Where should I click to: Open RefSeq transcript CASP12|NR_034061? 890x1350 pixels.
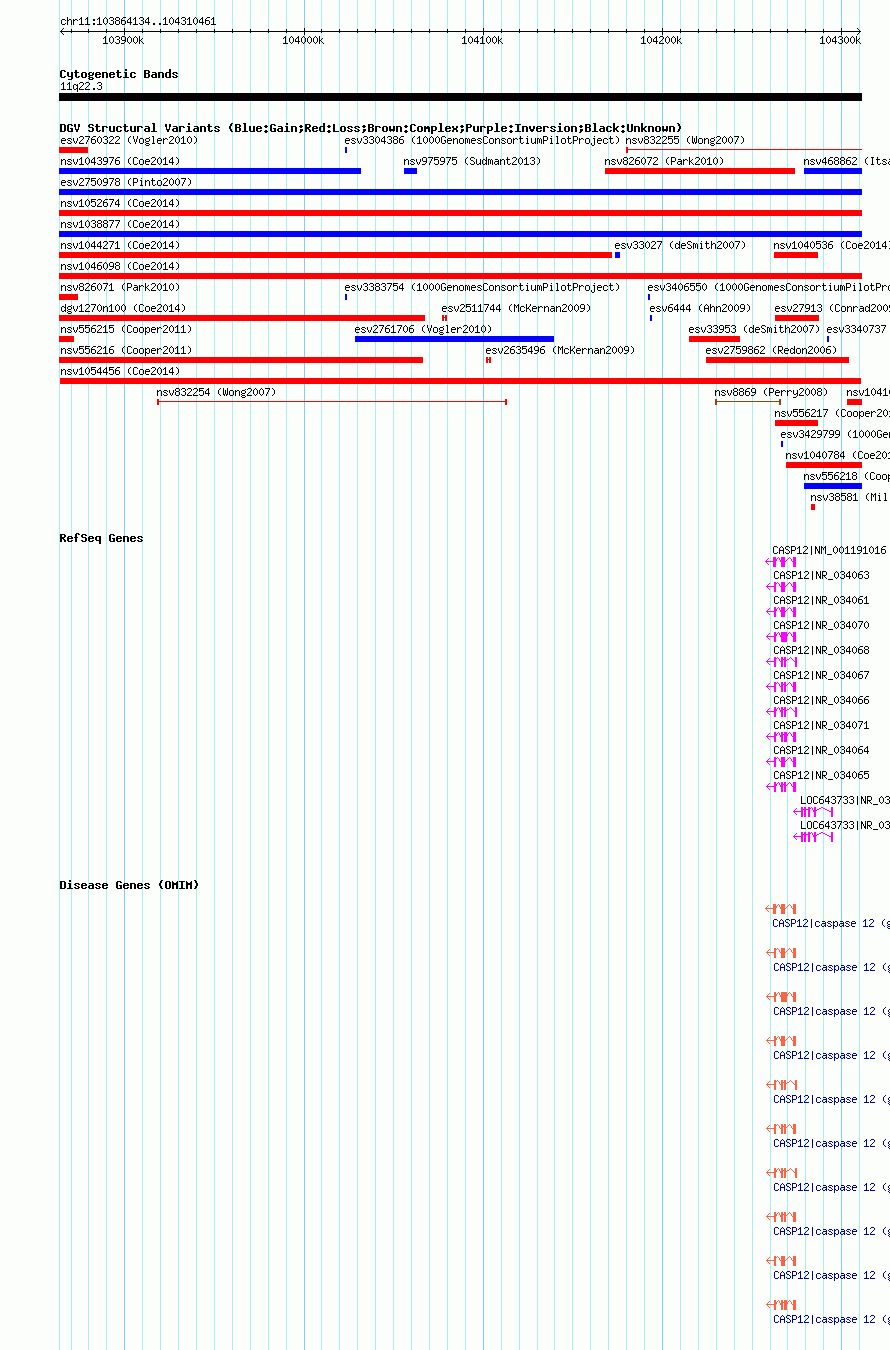click(x=821, y=600)
